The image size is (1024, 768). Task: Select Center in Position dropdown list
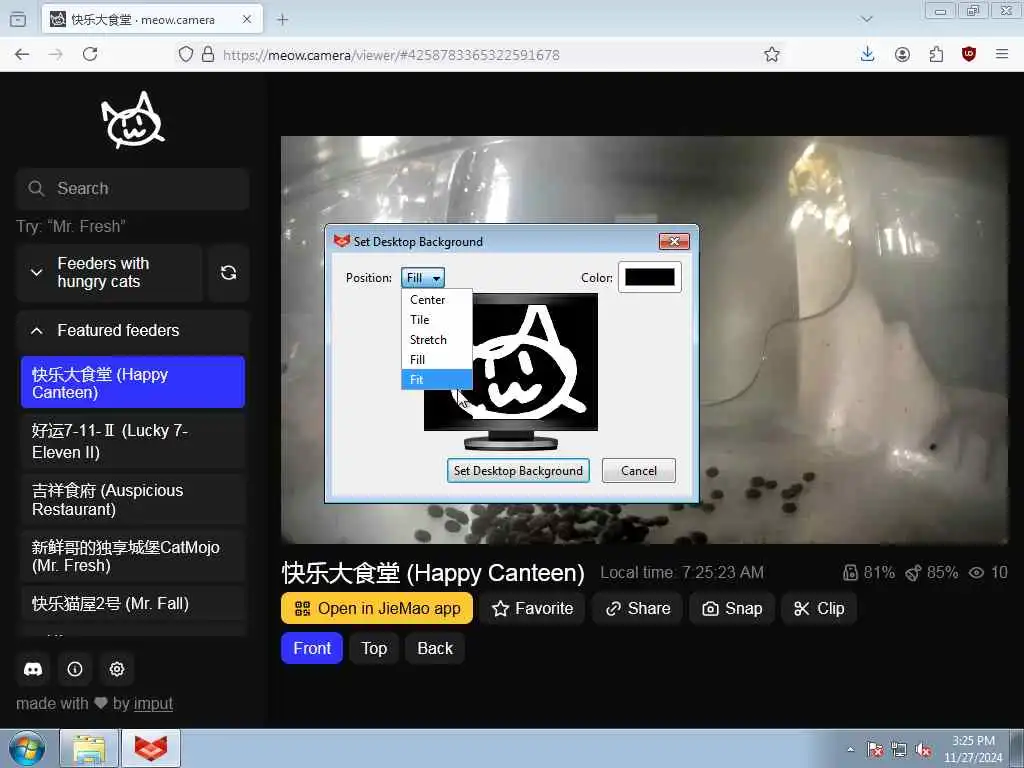pos(436,300)
